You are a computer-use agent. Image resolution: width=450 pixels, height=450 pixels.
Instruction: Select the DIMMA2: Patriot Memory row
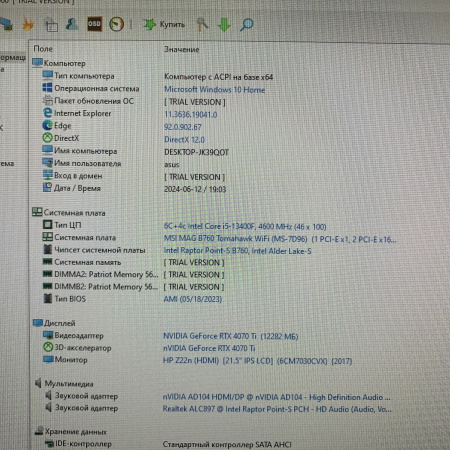click(133, 275)
